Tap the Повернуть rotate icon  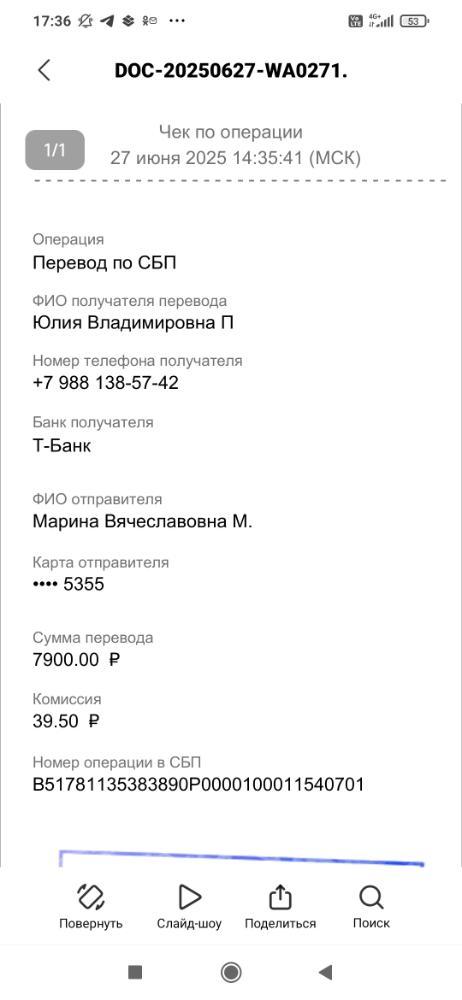click(91, 897)
